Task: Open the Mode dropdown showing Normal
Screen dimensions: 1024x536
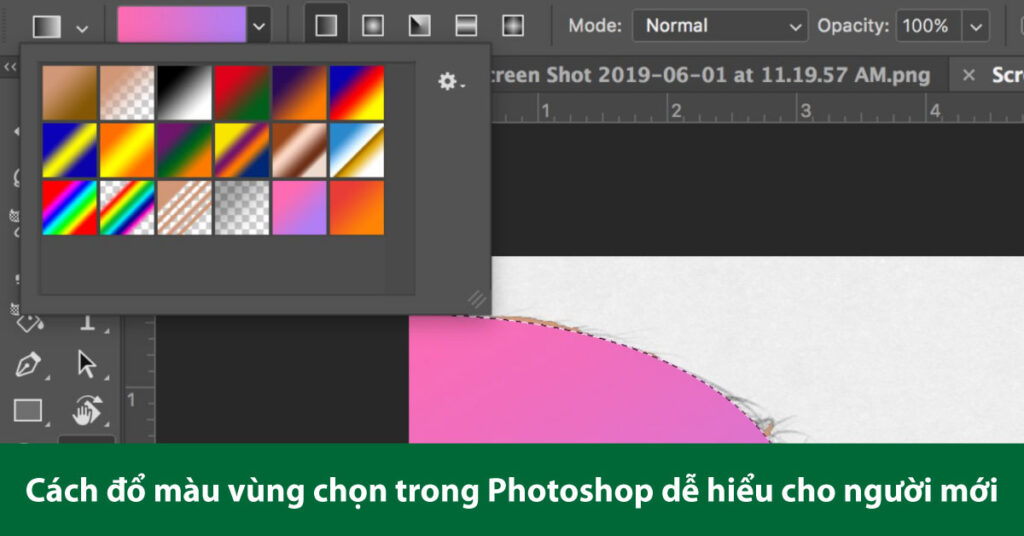Action: [720, 26]
